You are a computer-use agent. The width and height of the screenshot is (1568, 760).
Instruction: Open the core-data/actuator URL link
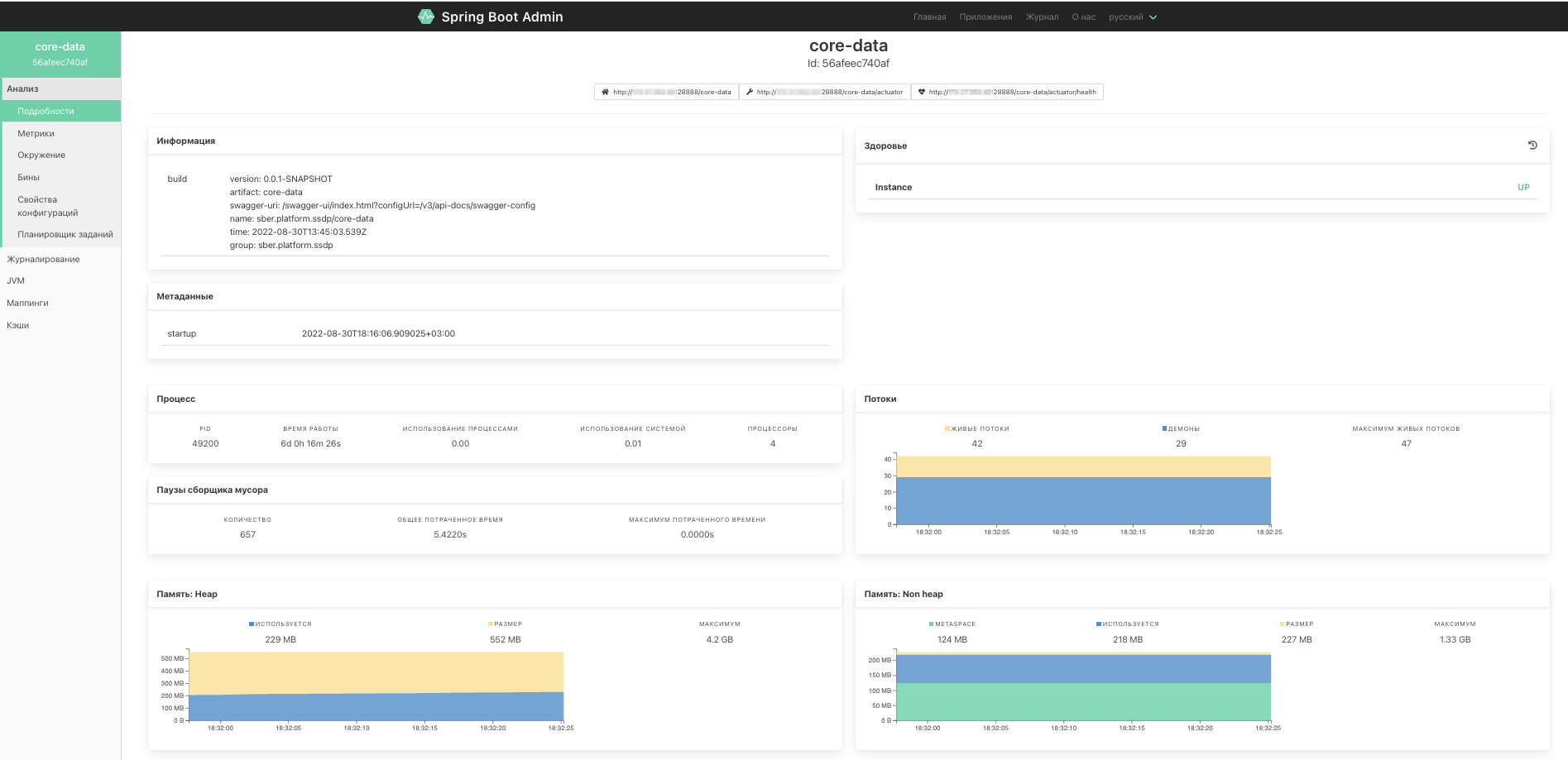pos(824,92)
